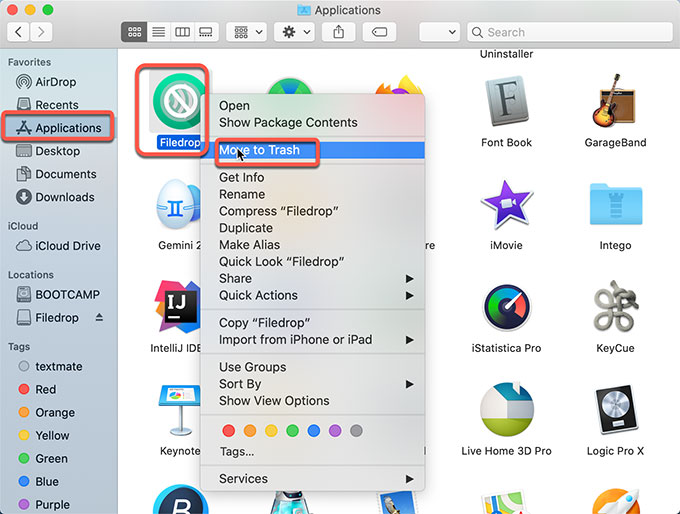Select the Live Home 3D Pro icon
The width and height of the screenshot is (680, 514).
point(506,410)
